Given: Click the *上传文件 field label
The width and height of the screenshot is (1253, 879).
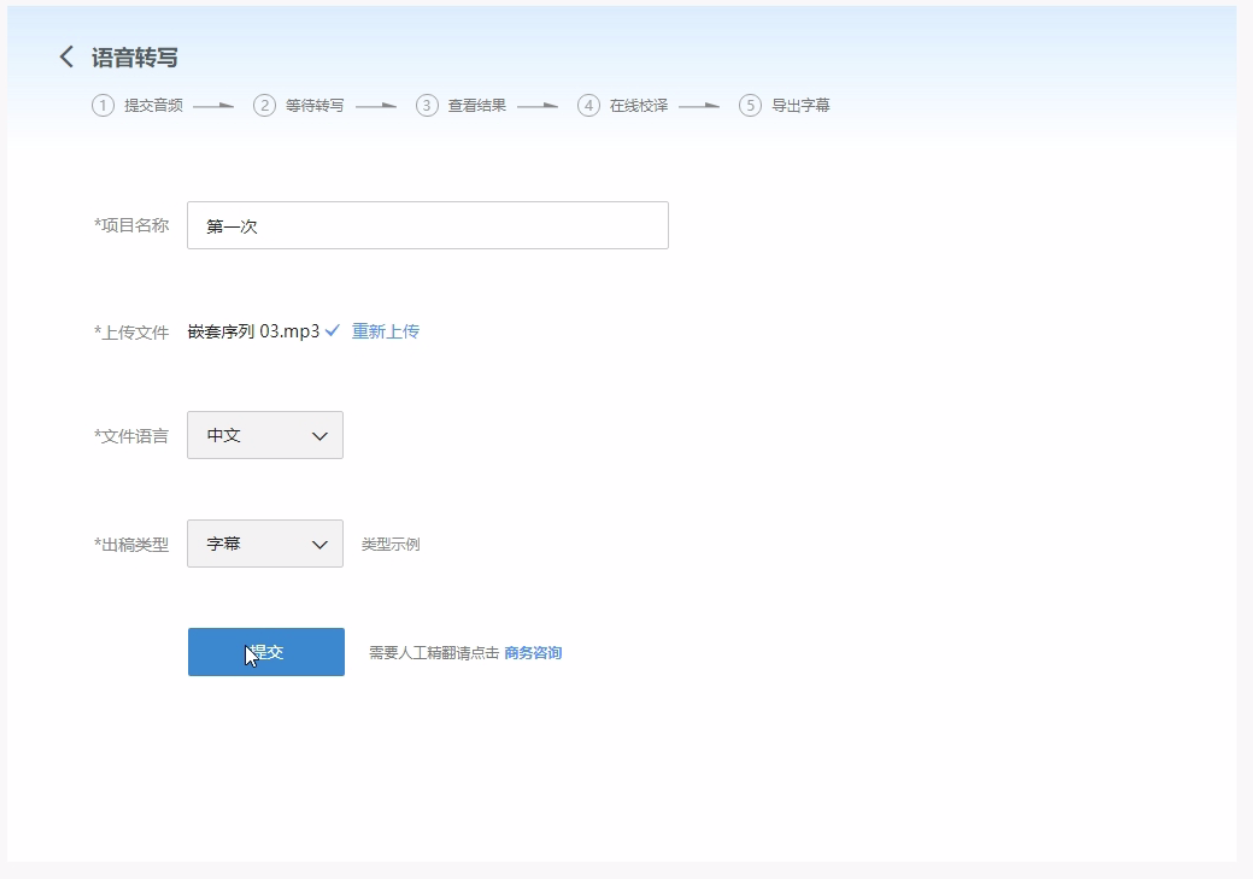Looking at the screenshot, I should tap(131, 332).
